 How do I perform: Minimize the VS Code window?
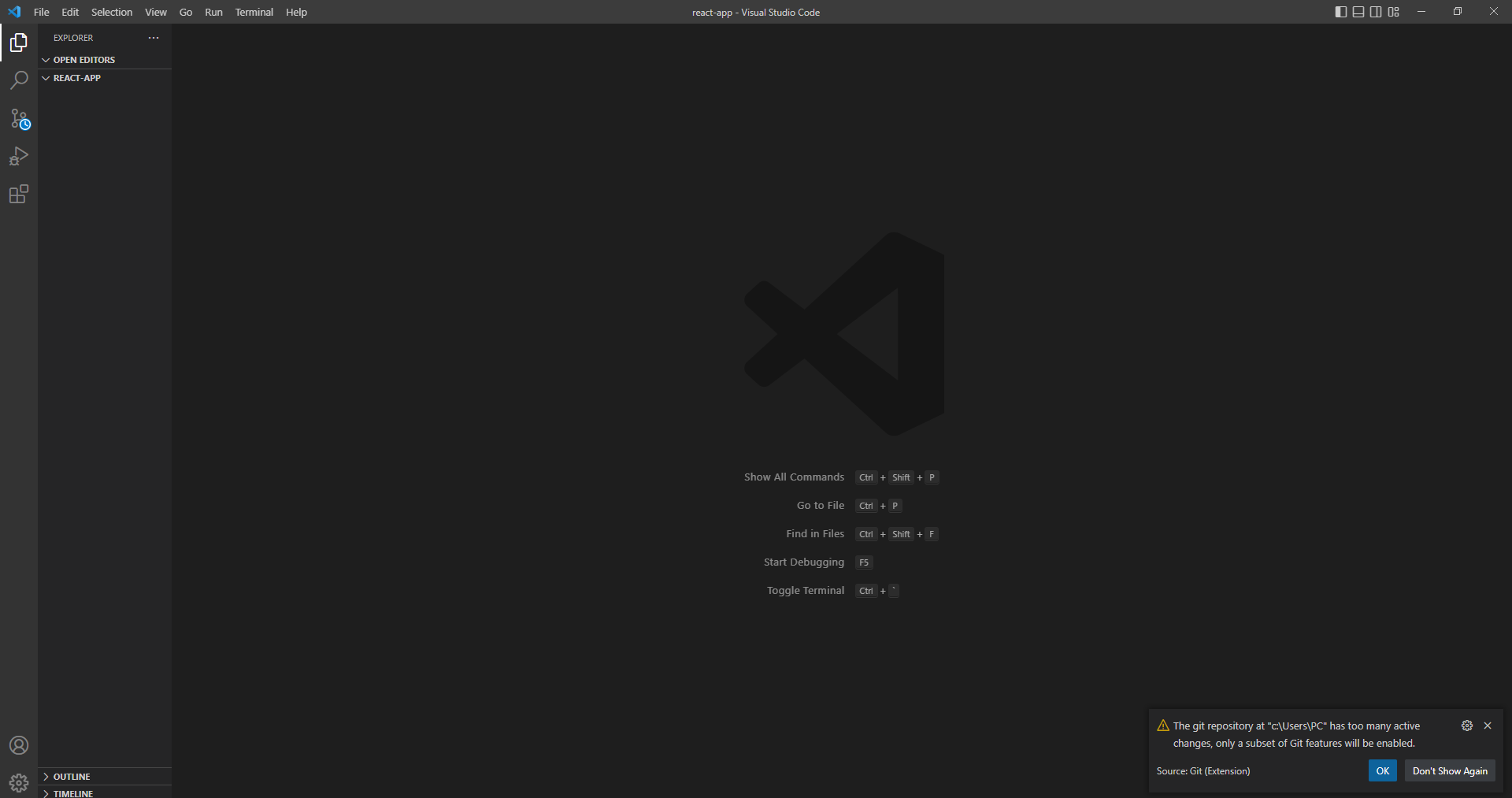point(1421,12)
